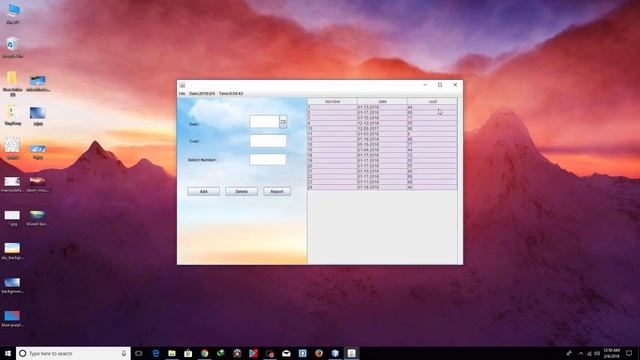The height and width of the screenshot is (360, 640).
Task: Open the Action Center notifications icon
Action: point(629,353)
